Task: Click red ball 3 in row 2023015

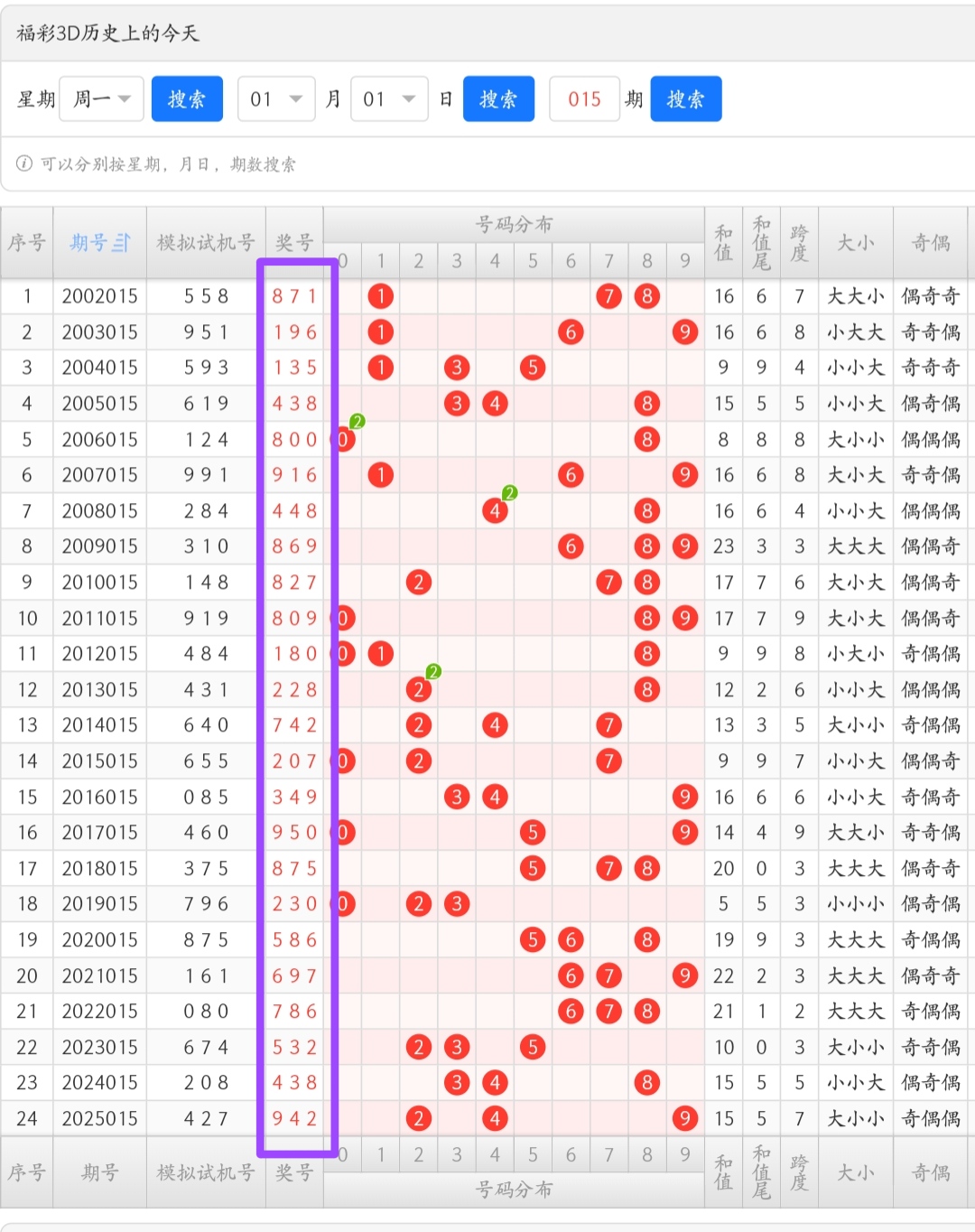Action: click(x=457, y=1047)
